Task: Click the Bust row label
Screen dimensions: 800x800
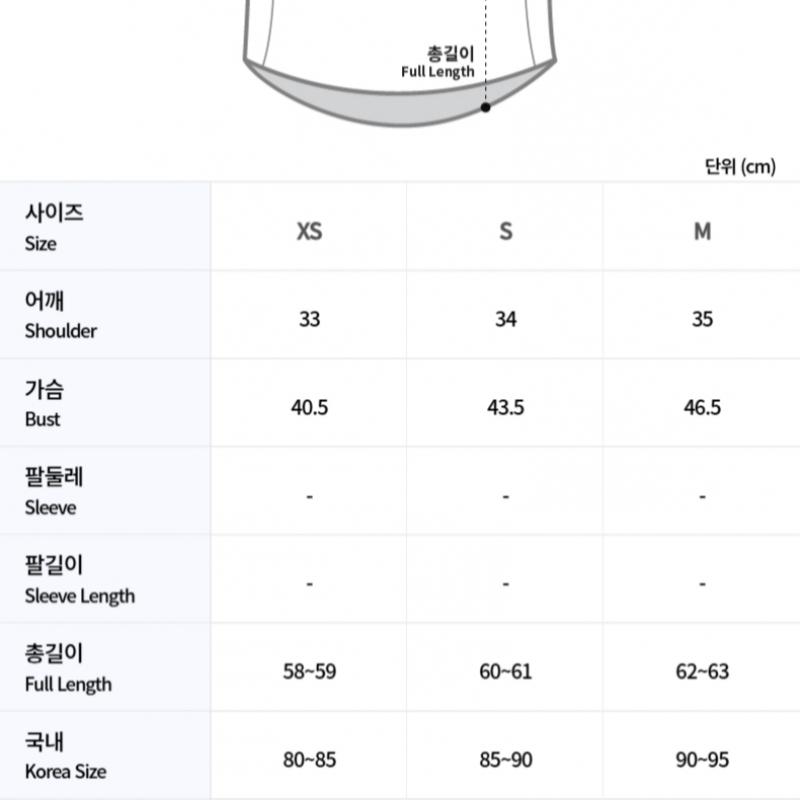Action: (x=44, y=404)
